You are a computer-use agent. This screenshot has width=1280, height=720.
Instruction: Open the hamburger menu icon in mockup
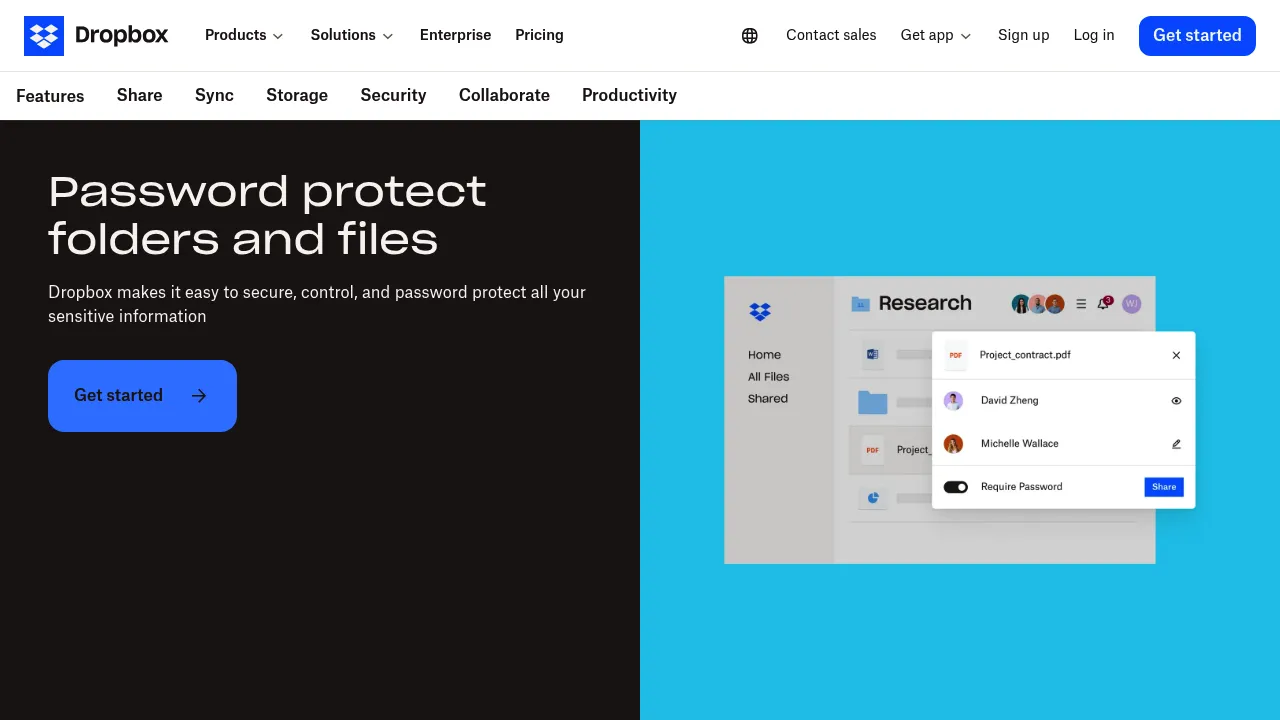(x=1081, y=304)
